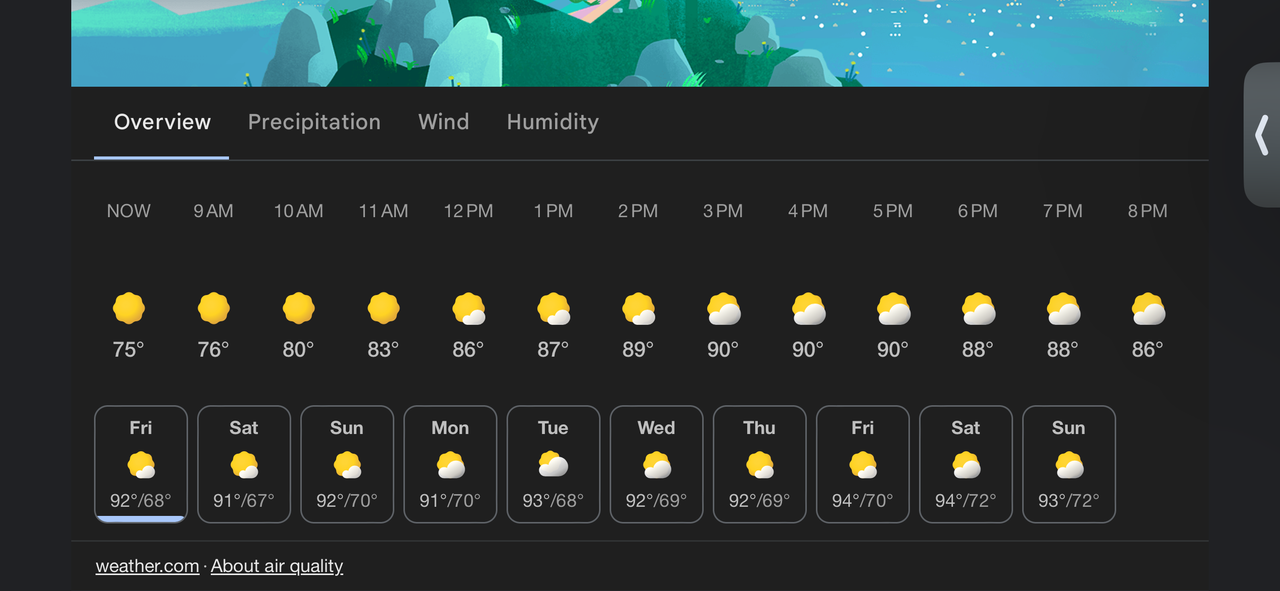Viewport: 1280px width, 591px height.
Task: Click the landscape illustration banner
Action: (x=640, y=43)
